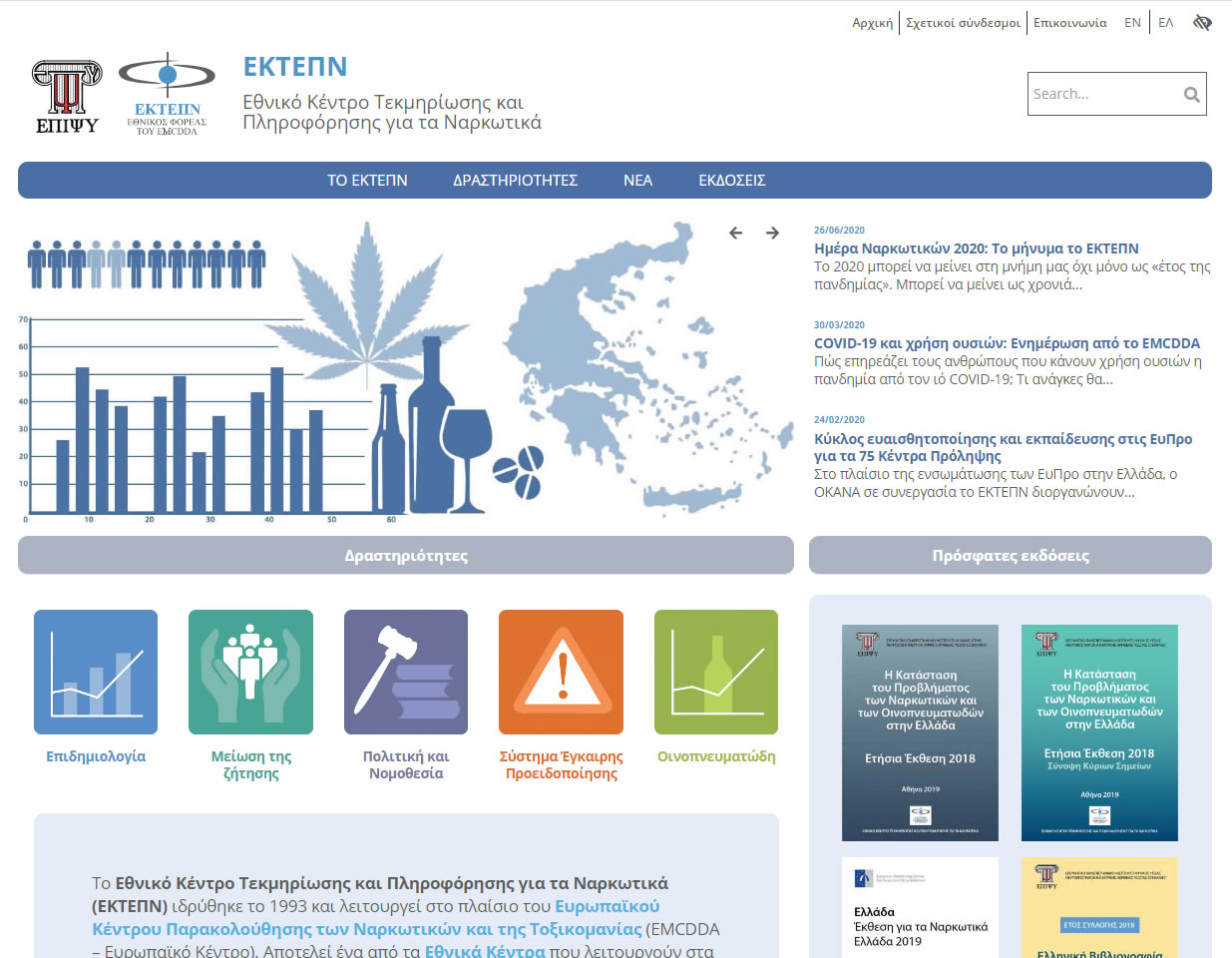The image size is (1232, 958).
Task: Click the slideshow infographic banner image
Action: coord(406,370)
